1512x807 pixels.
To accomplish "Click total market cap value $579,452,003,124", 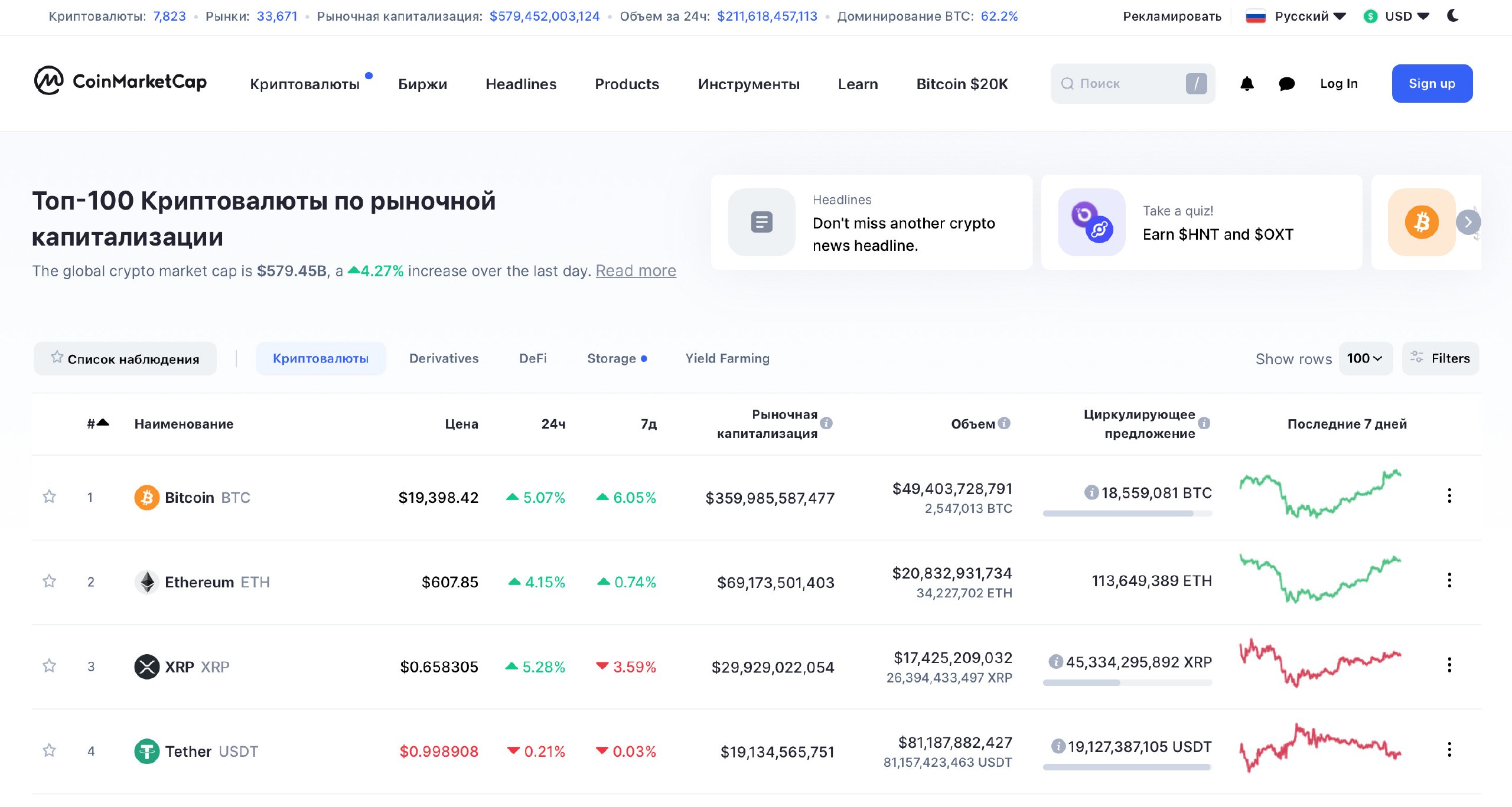I will 545,16.
